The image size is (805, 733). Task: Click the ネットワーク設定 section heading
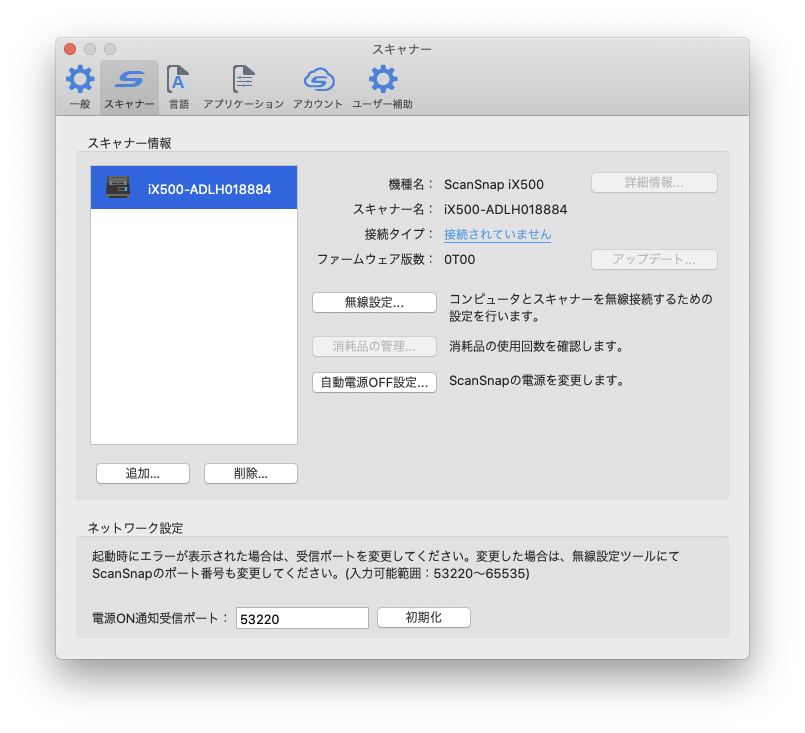coord(136,528)
